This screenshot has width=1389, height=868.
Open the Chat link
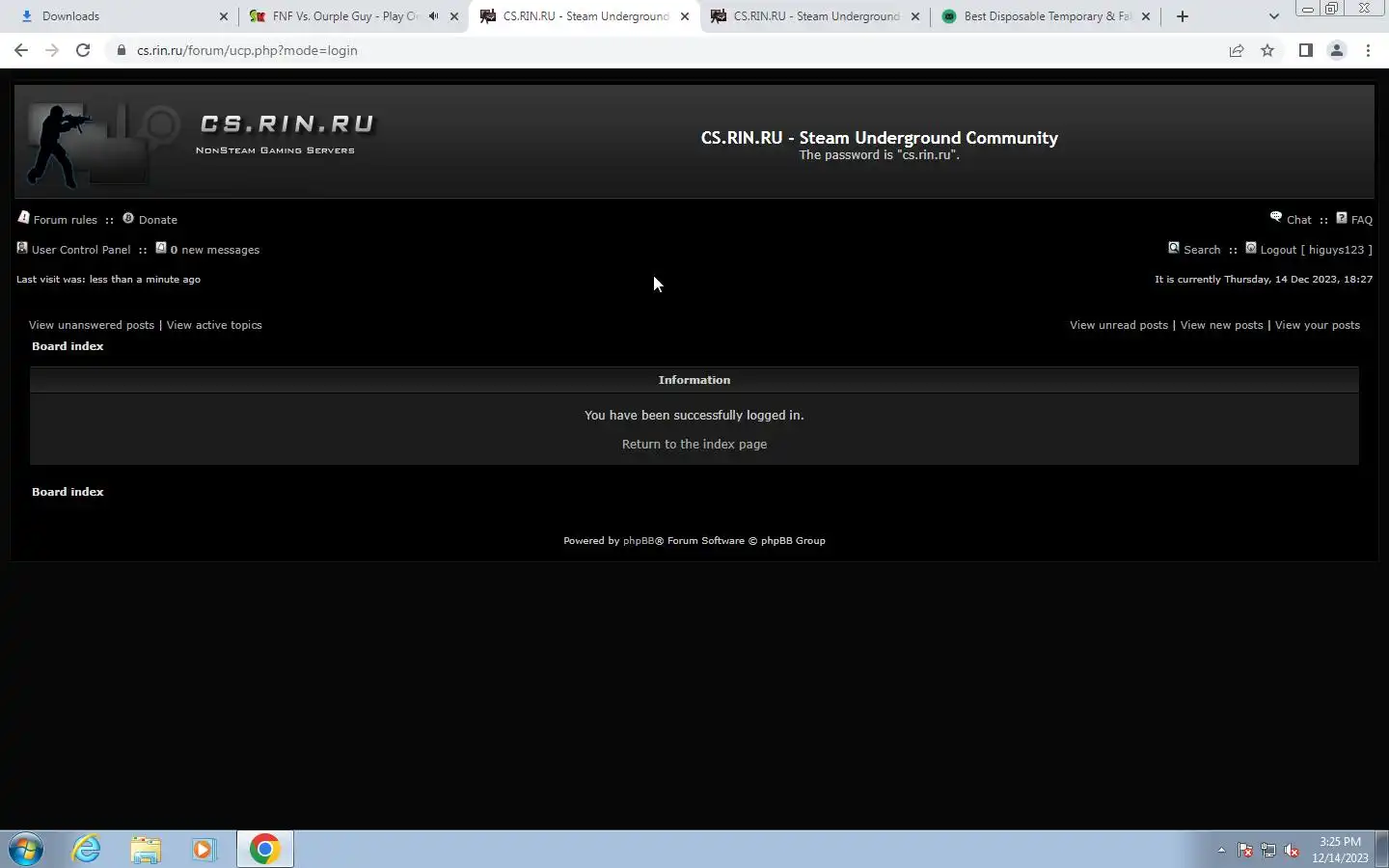click(1298, 220)
